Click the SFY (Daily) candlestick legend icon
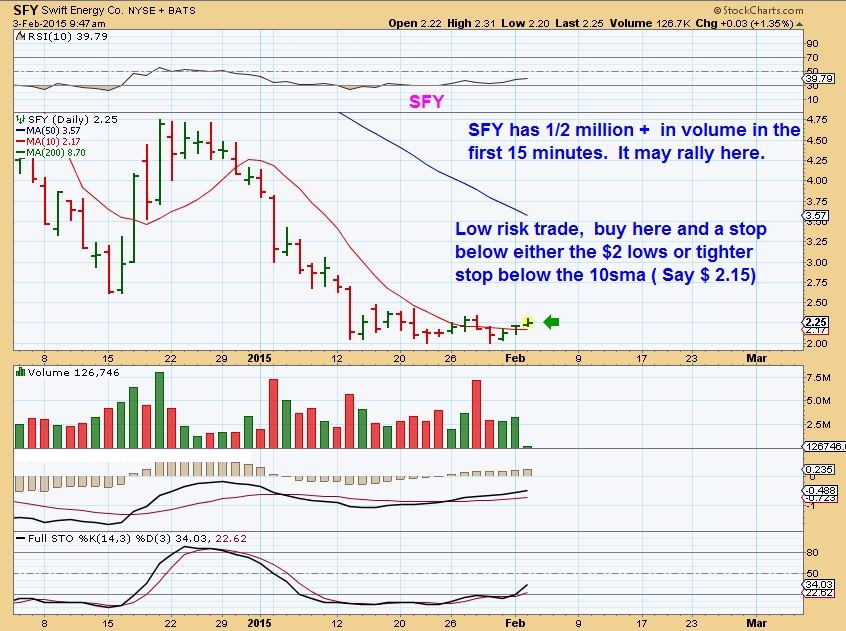 pos(21,119)
